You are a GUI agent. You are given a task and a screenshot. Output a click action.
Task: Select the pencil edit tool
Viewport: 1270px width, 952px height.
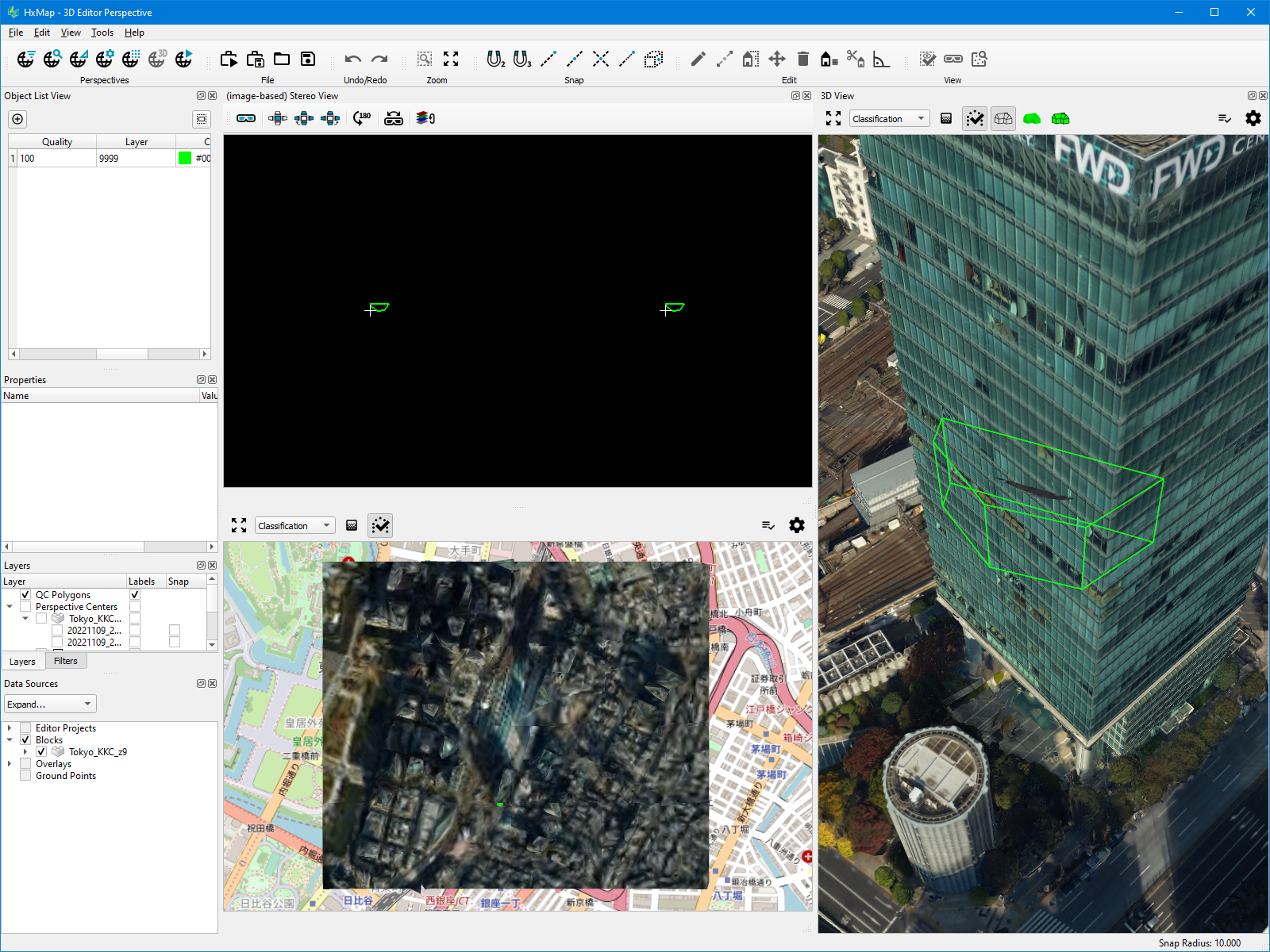click(x=698, y=59)
